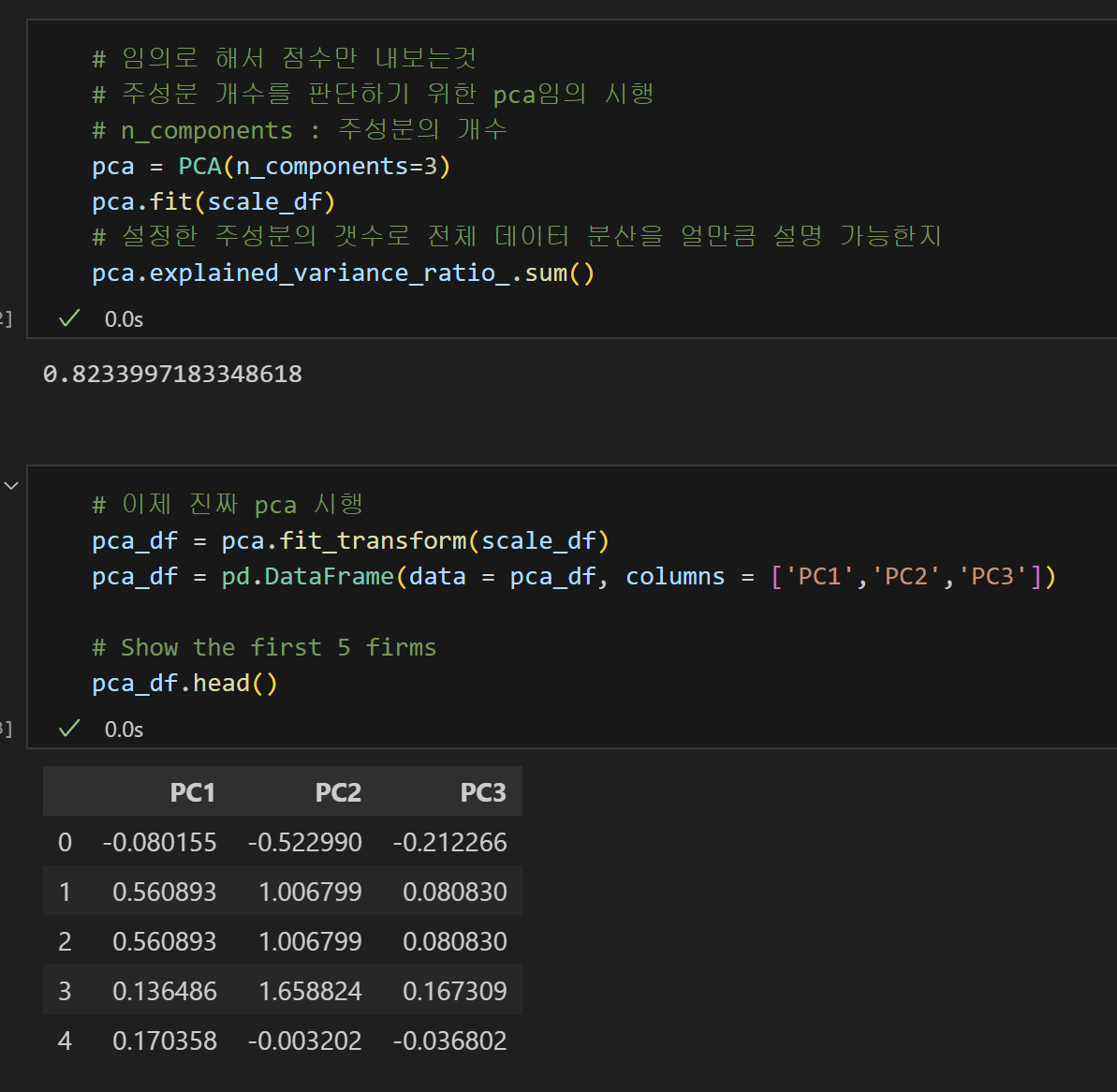The width and height of the screenshot is (1117, 1092).
Task: Click the table cell 1.658824
Action: (x=310, y=991)
